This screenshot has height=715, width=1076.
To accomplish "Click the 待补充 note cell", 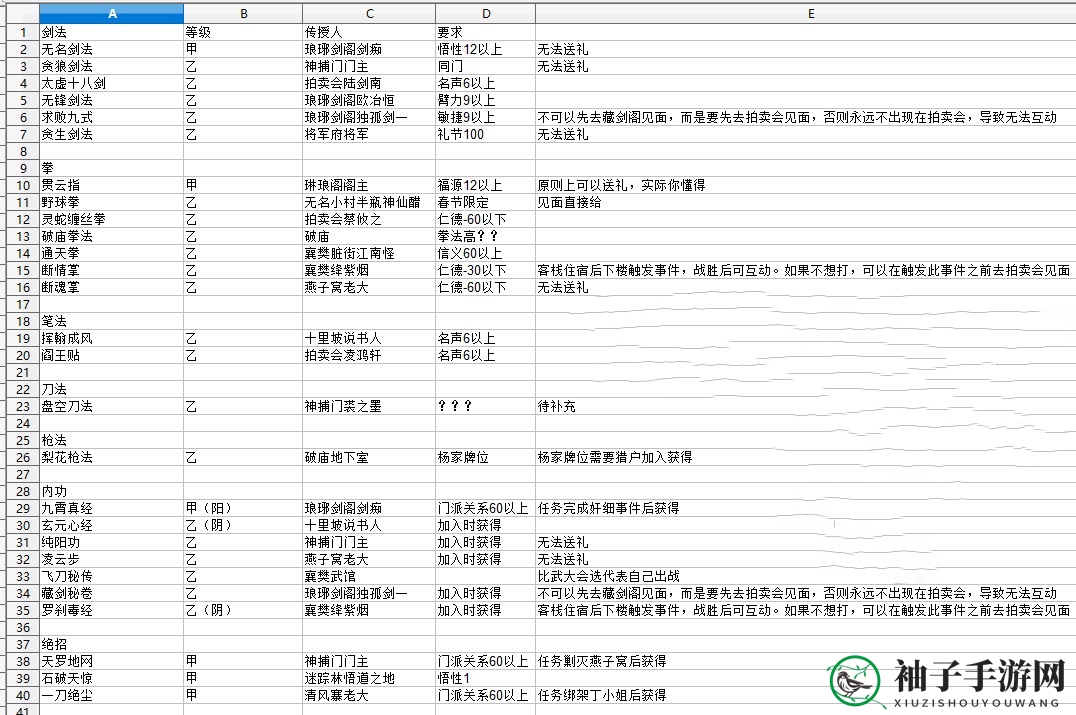I will 806,406.
